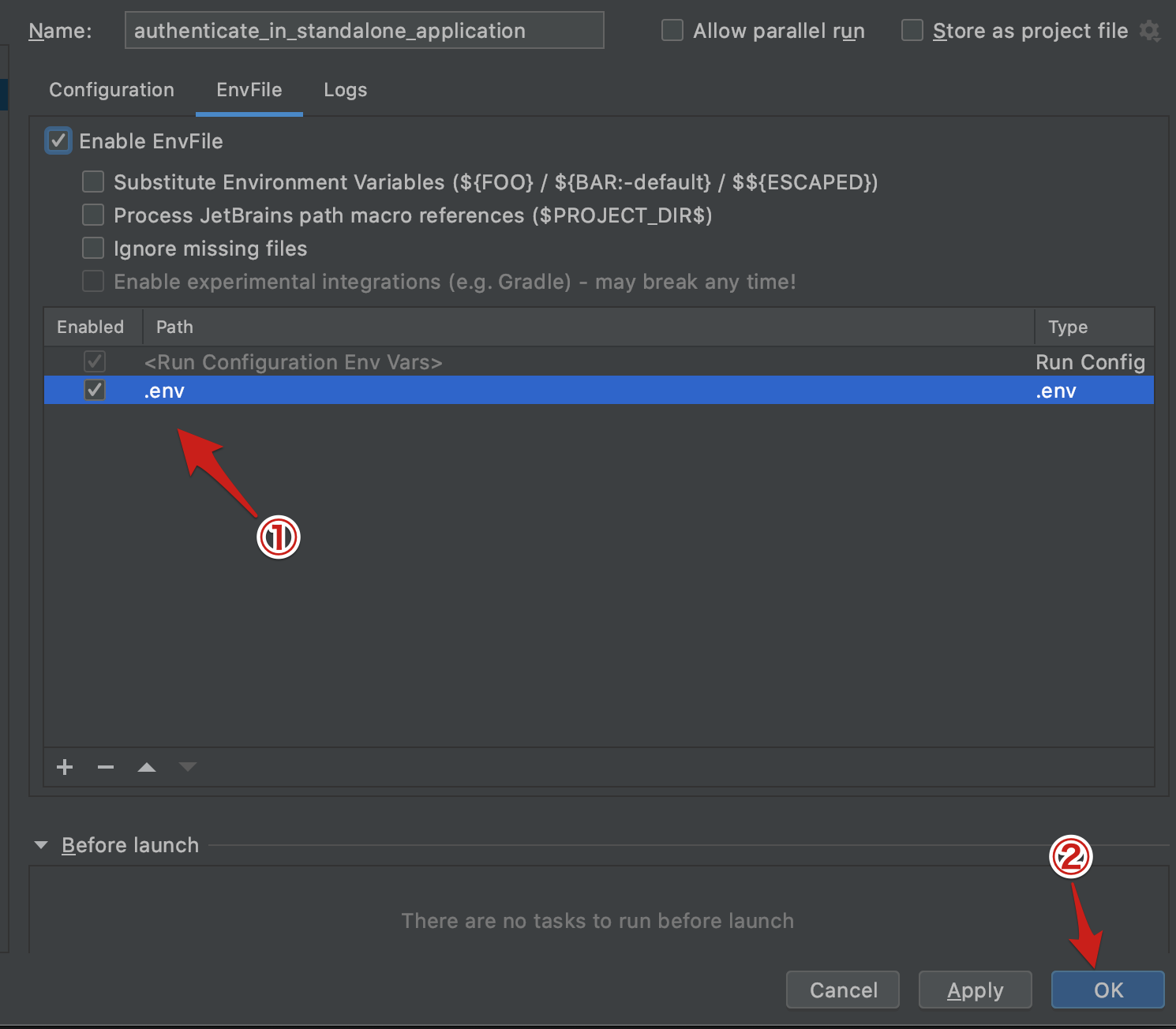
Task: Remove the selected env file entry
Action: click(x=105, y=767)
